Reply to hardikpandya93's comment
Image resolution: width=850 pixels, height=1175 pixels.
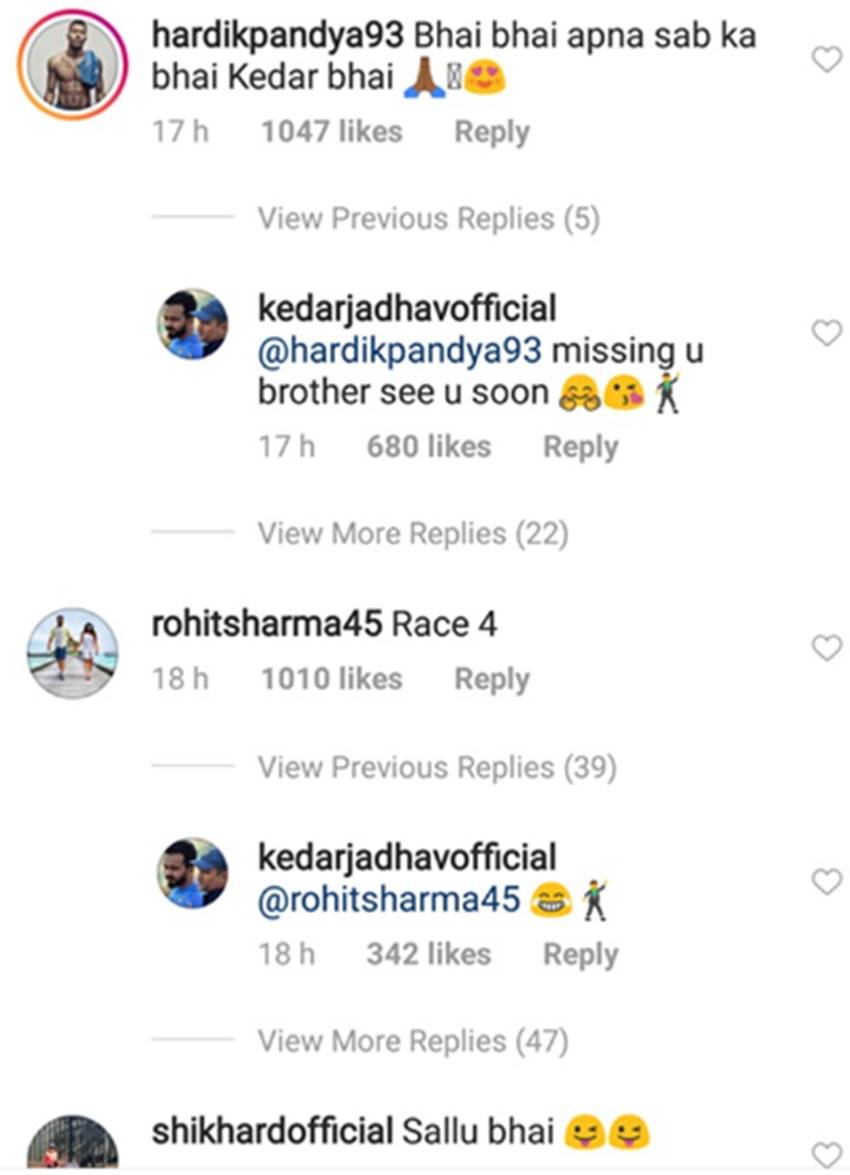pos(491,132)
